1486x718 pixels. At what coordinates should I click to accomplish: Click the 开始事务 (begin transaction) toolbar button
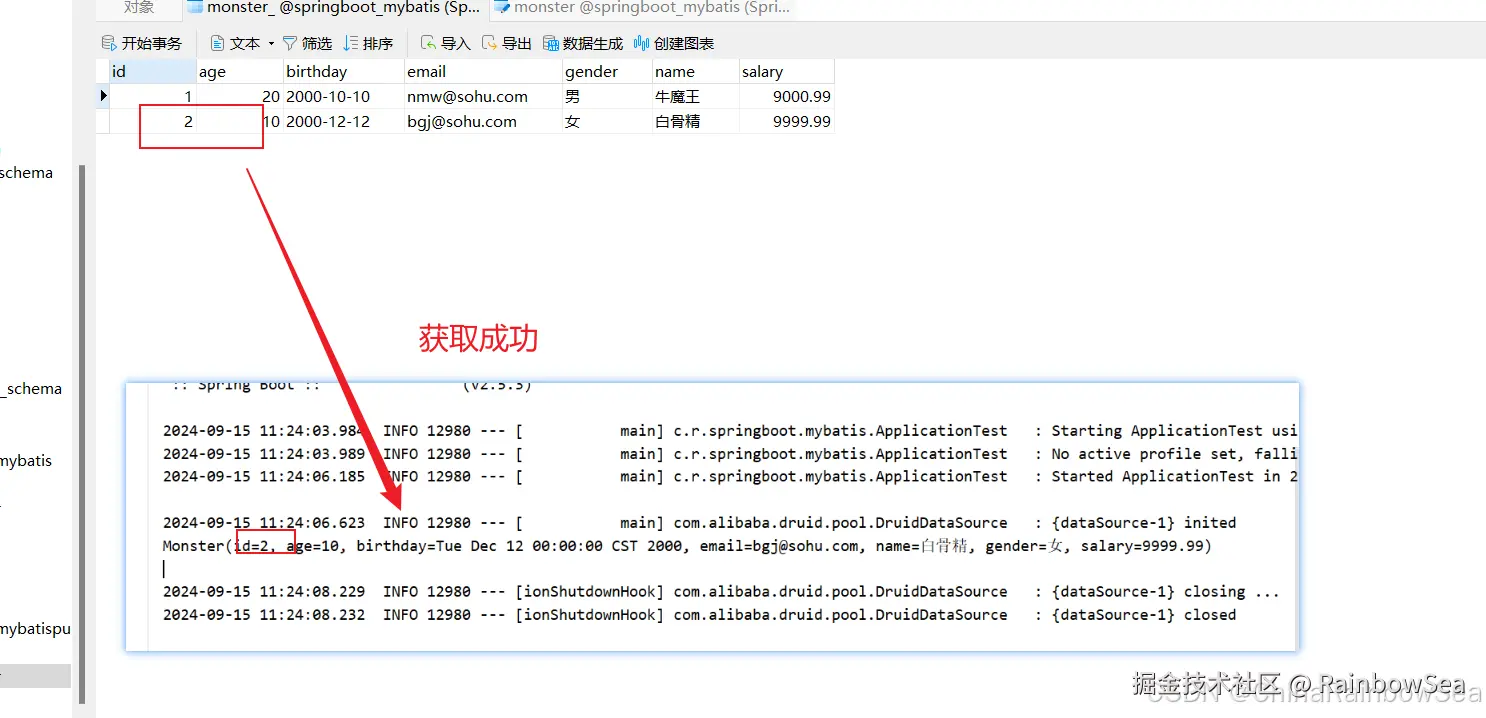[142, 43]
